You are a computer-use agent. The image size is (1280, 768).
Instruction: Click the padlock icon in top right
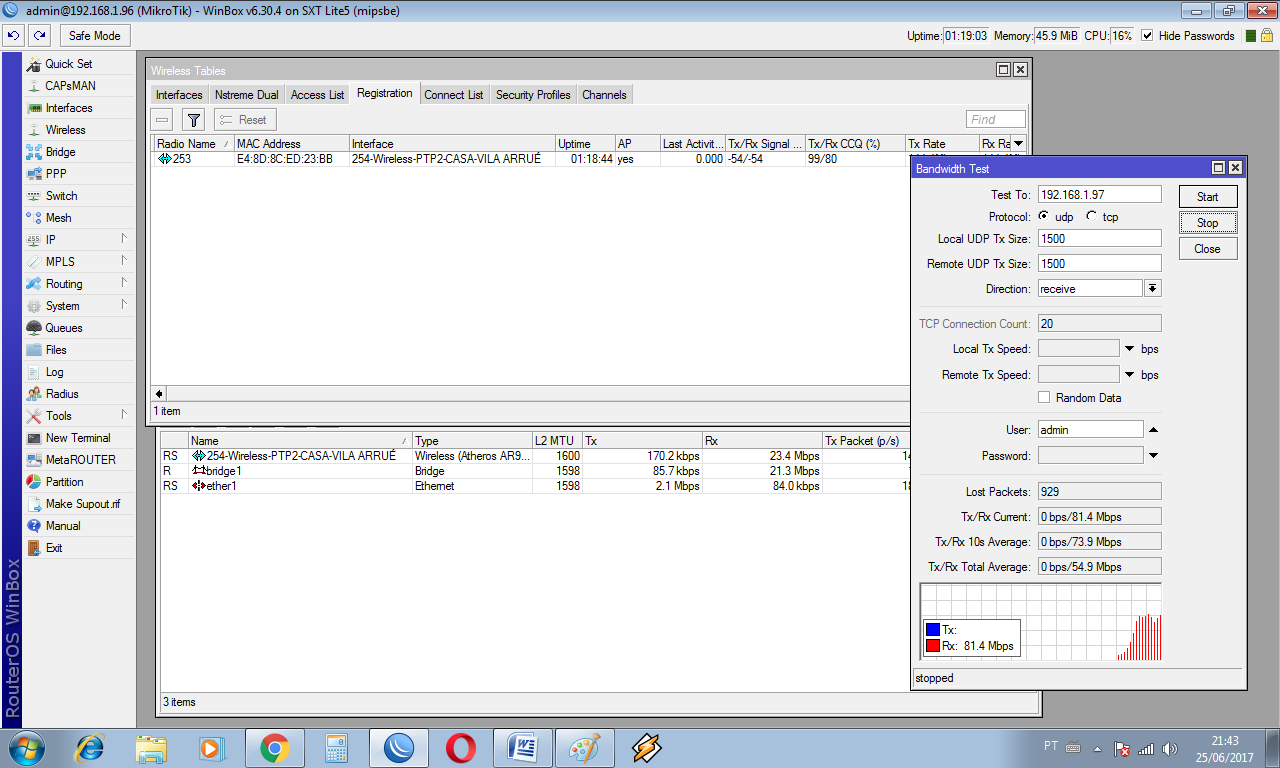coord(1266,35)
